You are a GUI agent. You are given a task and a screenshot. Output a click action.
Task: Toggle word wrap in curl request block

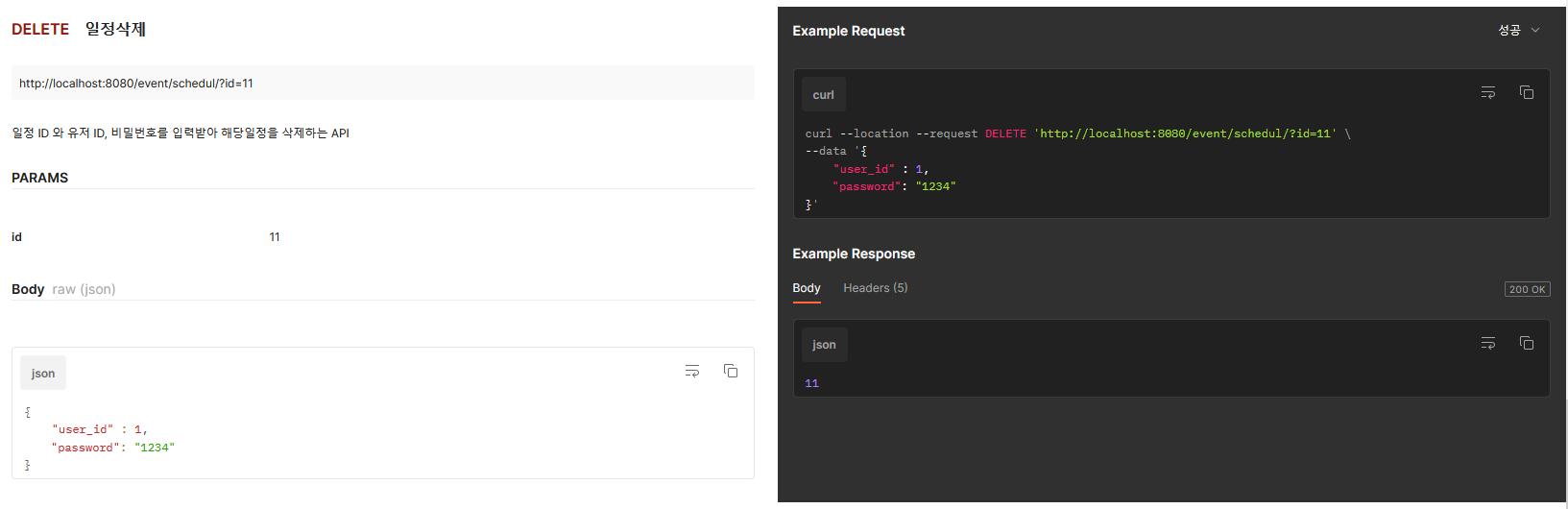pyautogui.click(x=1488, y=93)
